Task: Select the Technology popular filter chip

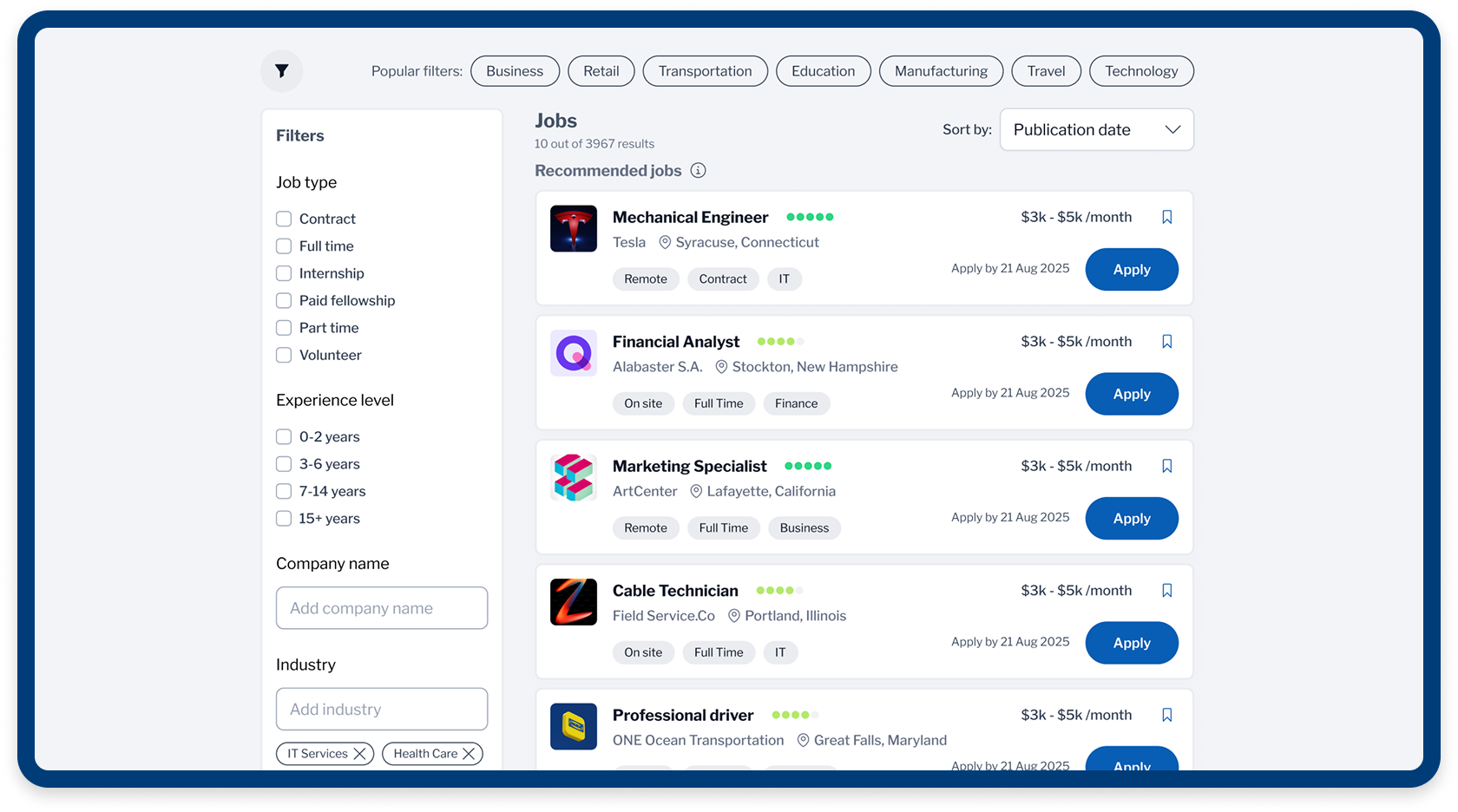Action: [1140, 71]
